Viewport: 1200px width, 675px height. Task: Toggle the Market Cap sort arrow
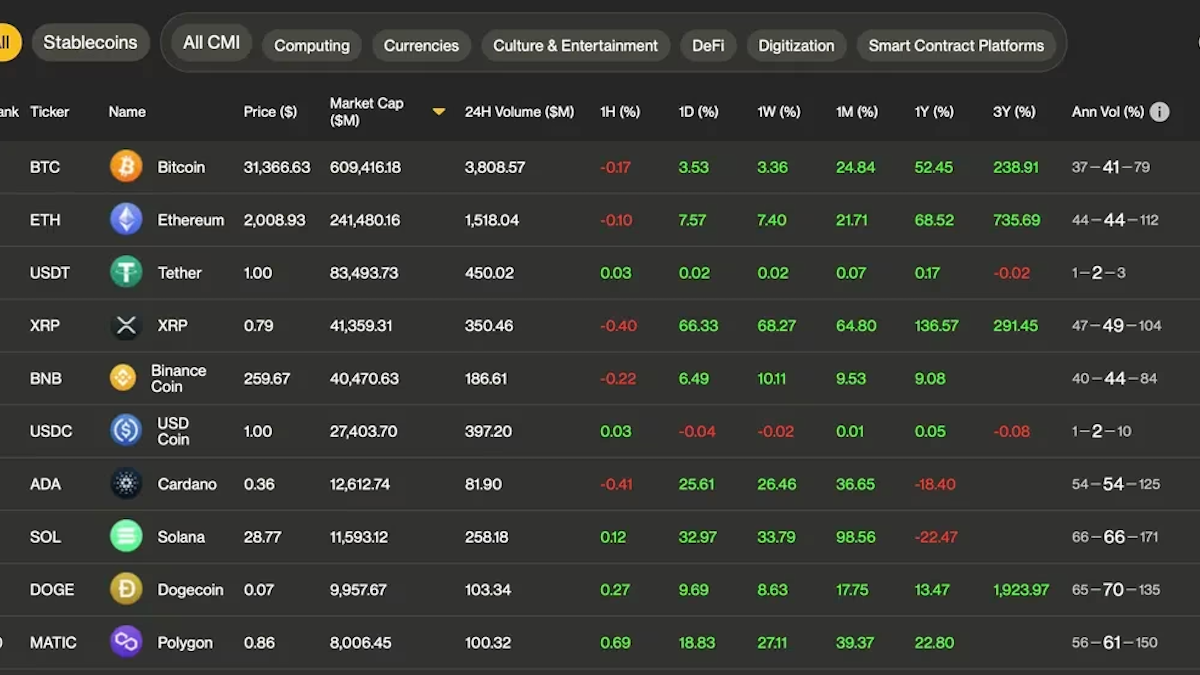tap(438, 112)
